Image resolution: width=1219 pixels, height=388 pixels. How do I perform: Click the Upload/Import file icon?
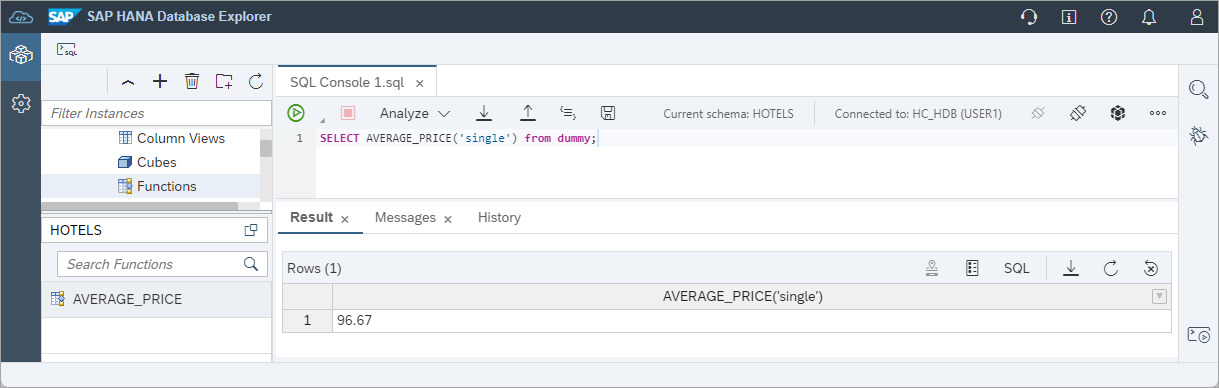coord(528,113)
